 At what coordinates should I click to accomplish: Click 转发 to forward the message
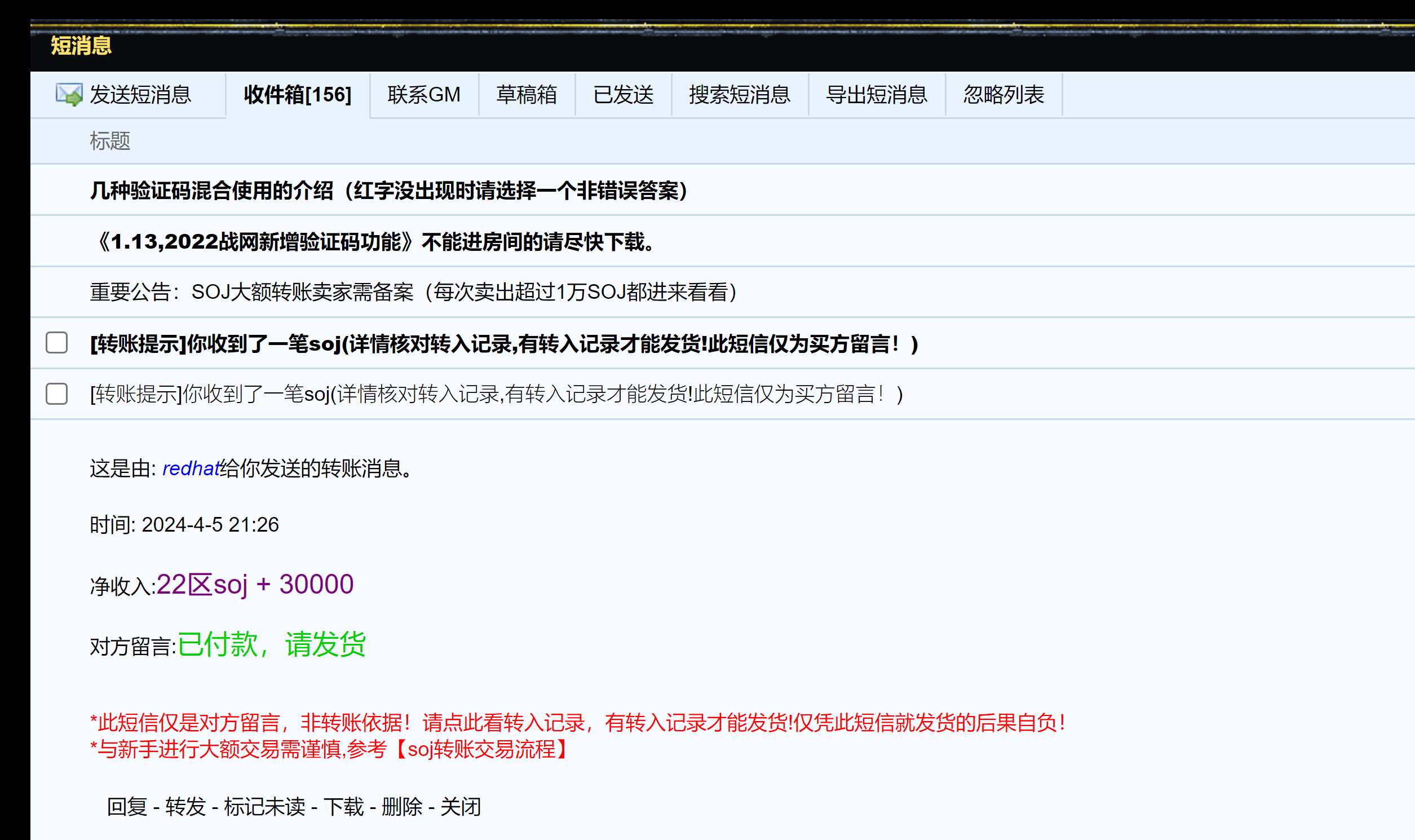[185, 807]
